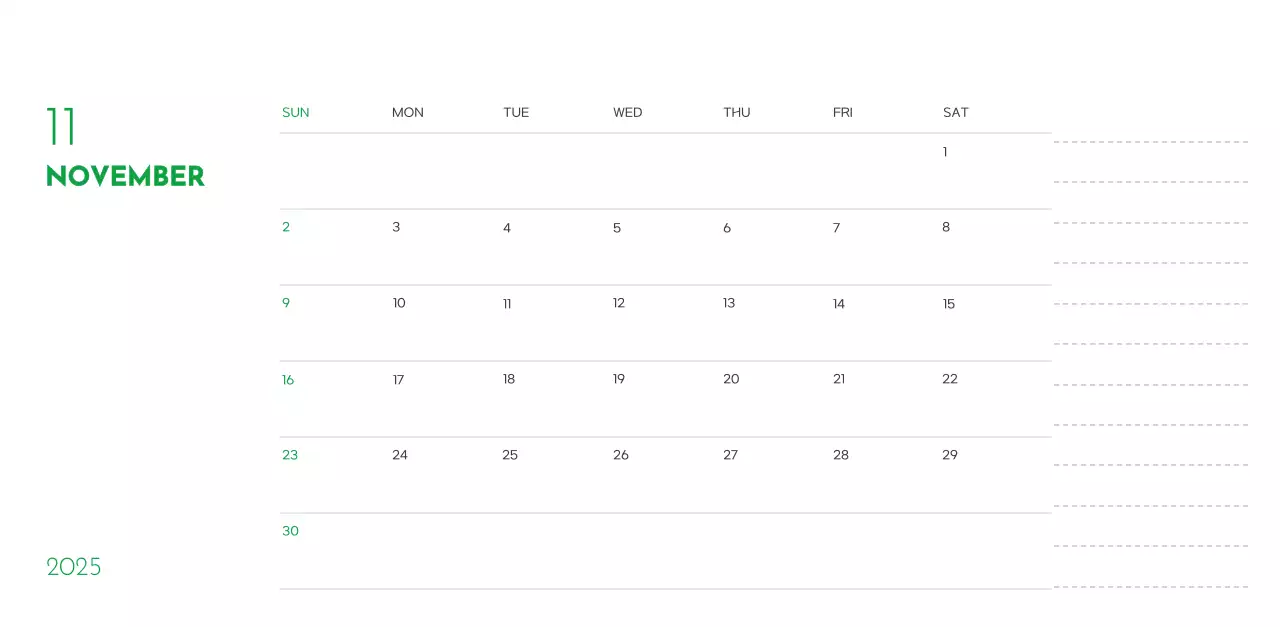The image size is (1280, 627).
Task: Select the date 10 cell
Action: pos(399,303)
